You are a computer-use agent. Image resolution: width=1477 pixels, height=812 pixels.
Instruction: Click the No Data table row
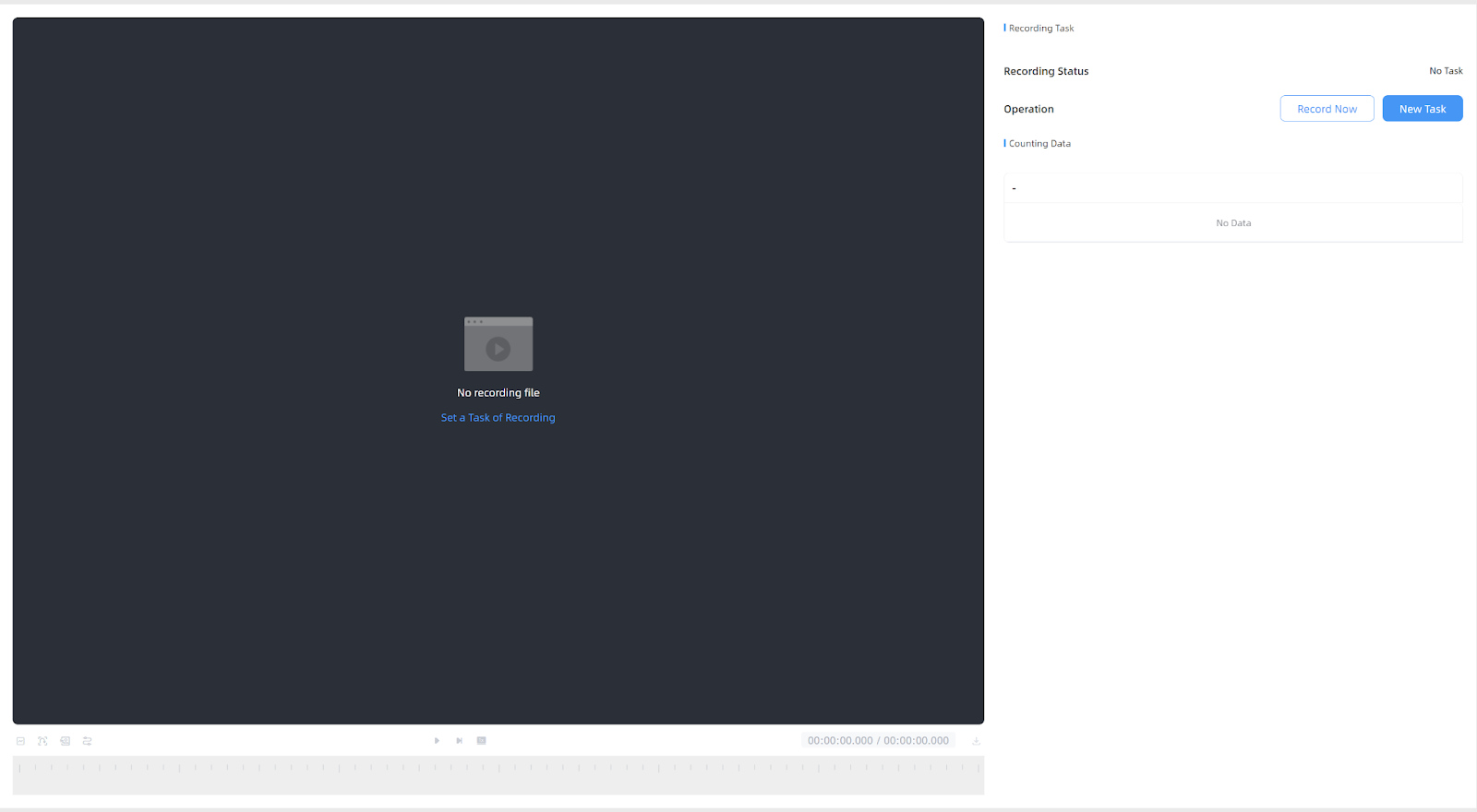1233,223
